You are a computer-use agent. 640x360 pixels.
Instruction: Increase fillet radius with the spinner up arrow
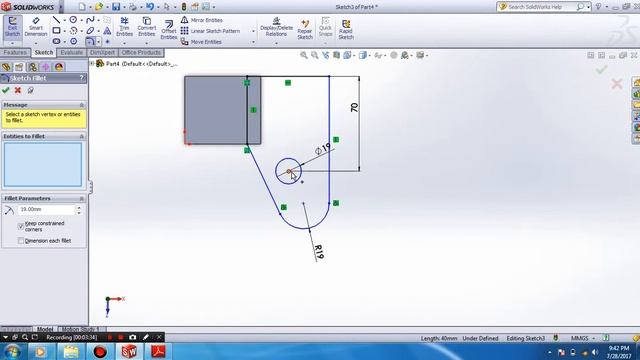[79, 207]
